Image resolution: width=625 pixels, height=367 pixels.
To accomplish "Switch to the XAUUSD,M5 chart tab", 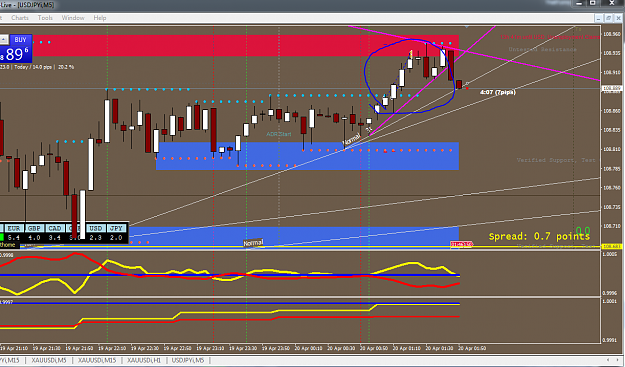I will (49, 360).
